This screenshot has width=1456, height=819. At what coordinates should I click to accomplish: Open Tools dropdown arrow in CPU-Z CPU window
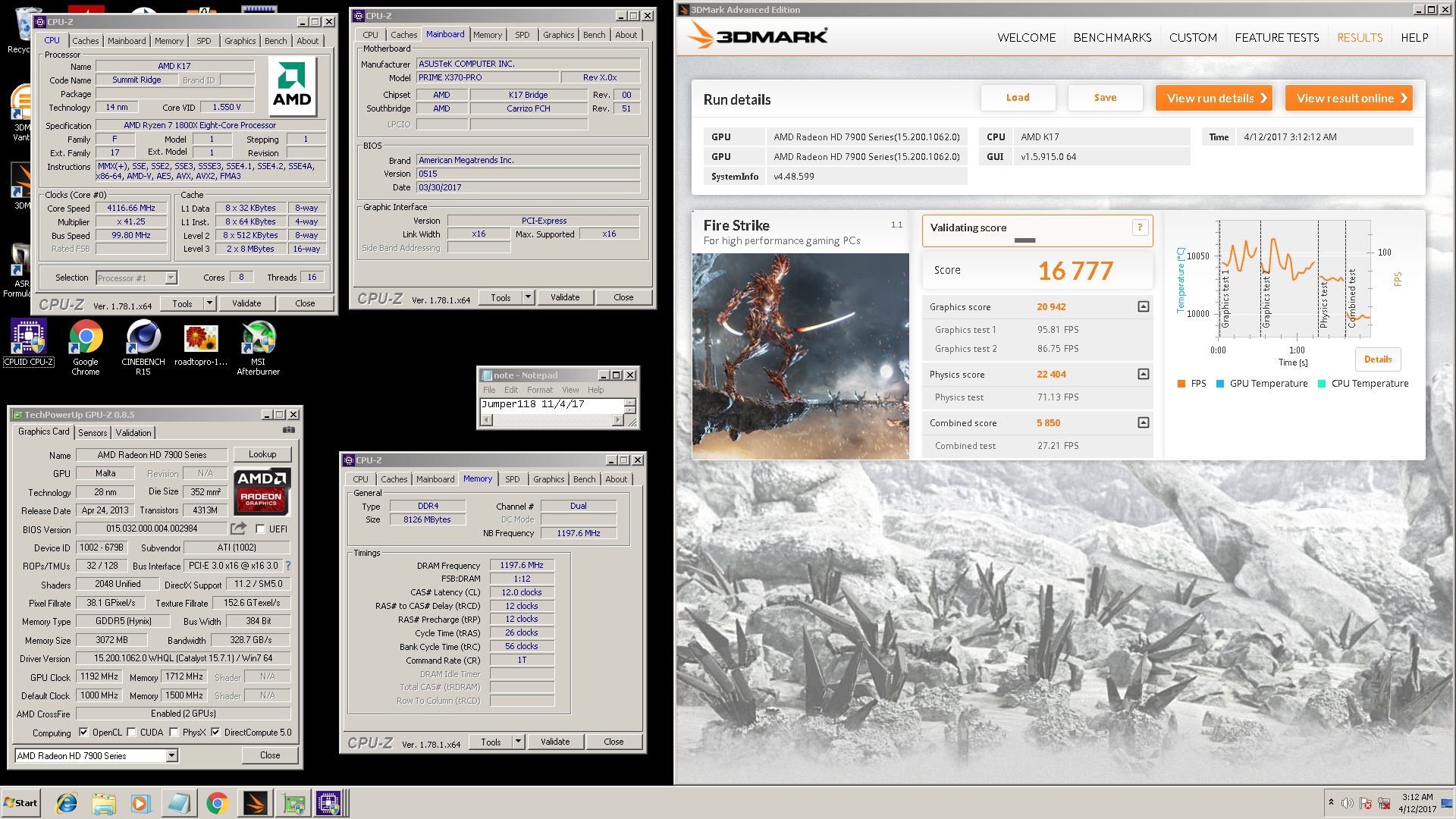click(x=209, y=303)
